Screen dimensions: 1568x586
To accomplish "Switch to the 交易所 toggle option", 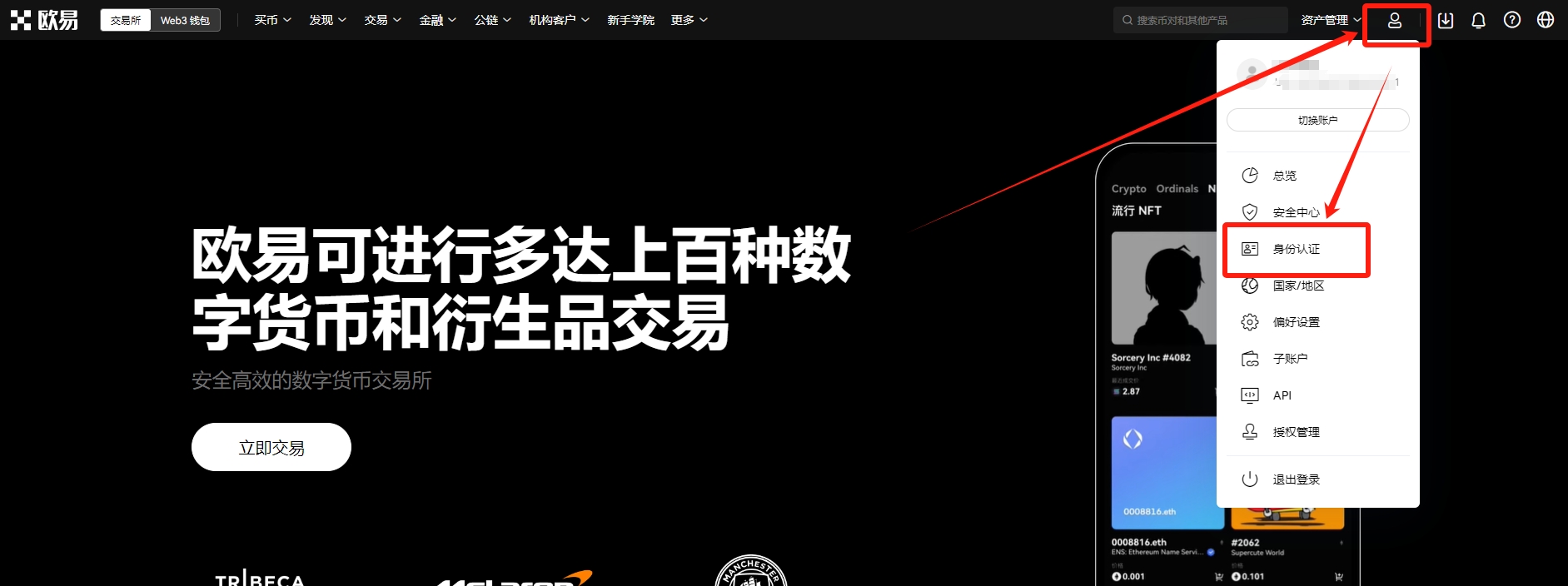I will pyautogui.click(x=126, y=20).
